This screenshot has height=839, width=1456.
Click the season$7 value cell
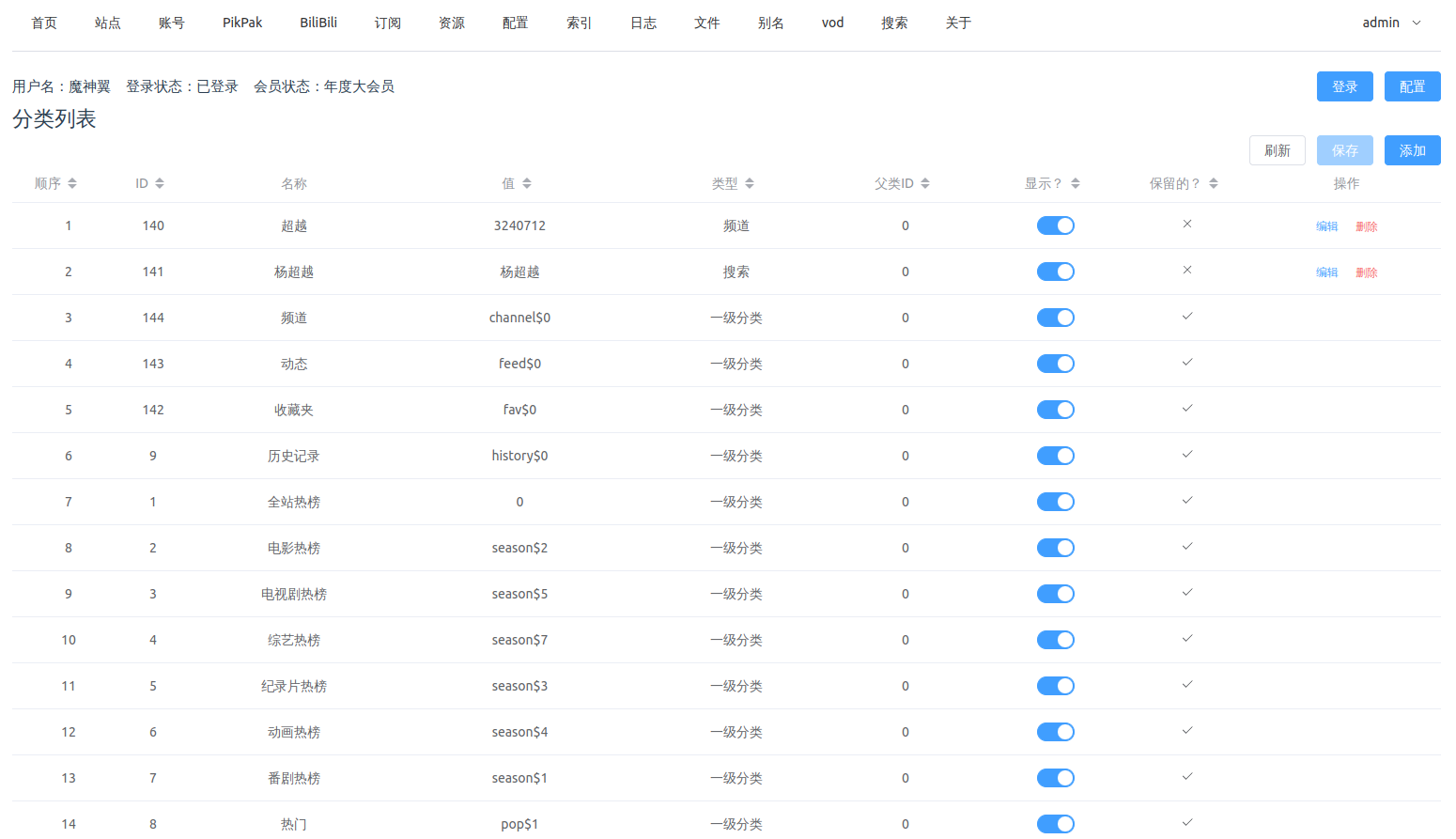coord(519,640)
